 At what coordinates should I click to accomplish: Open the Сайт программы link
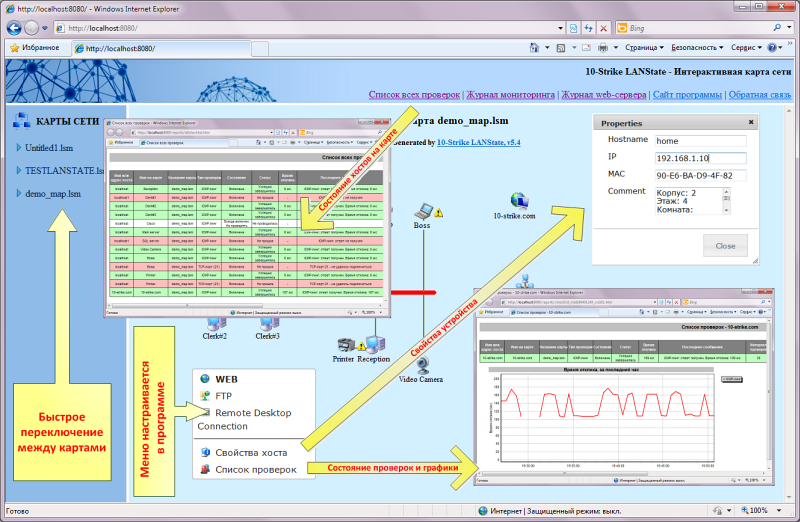coord(687,94)
